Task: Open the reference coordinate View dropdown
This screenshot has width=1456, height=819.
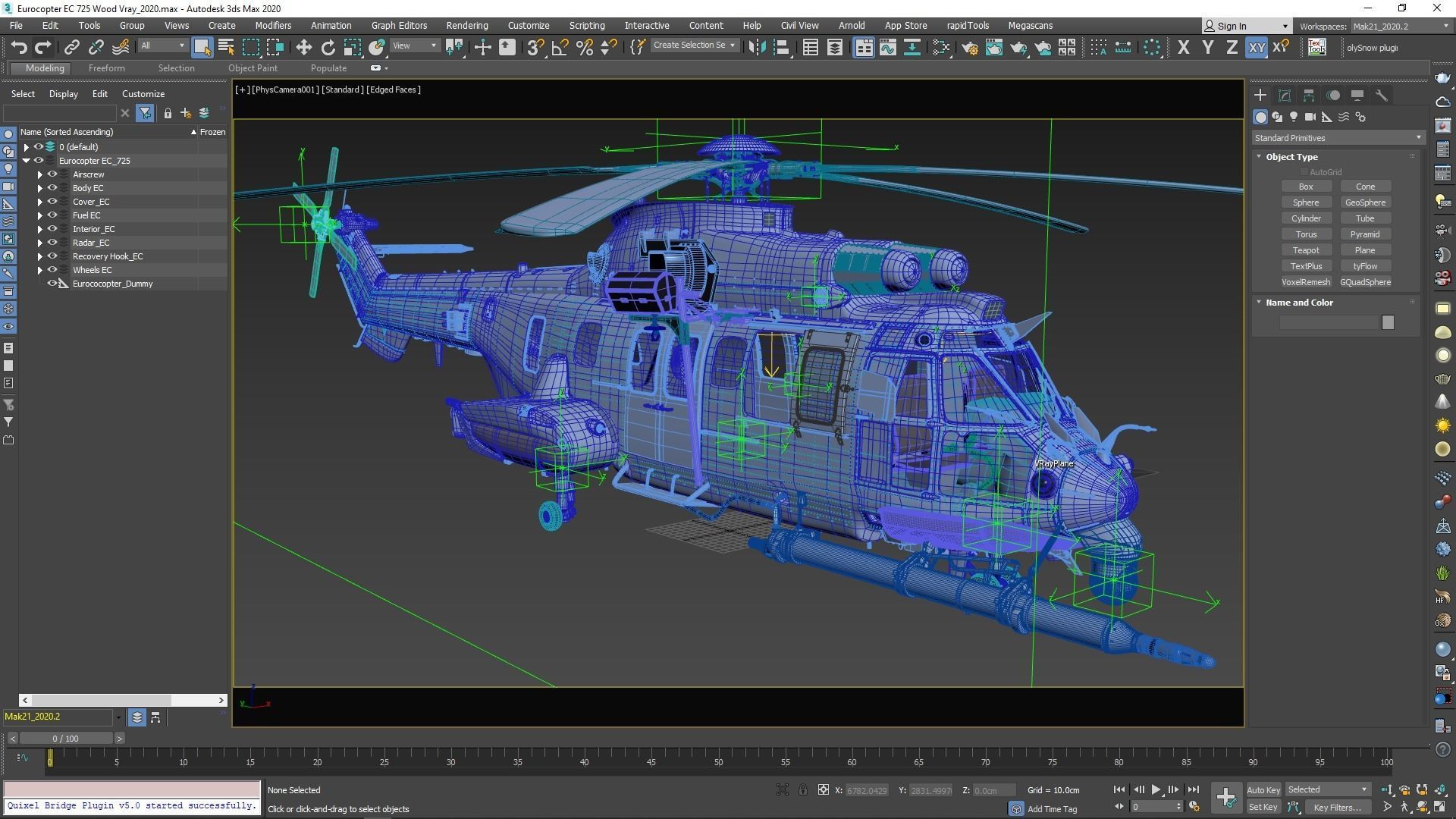Action: coord(414,45)
